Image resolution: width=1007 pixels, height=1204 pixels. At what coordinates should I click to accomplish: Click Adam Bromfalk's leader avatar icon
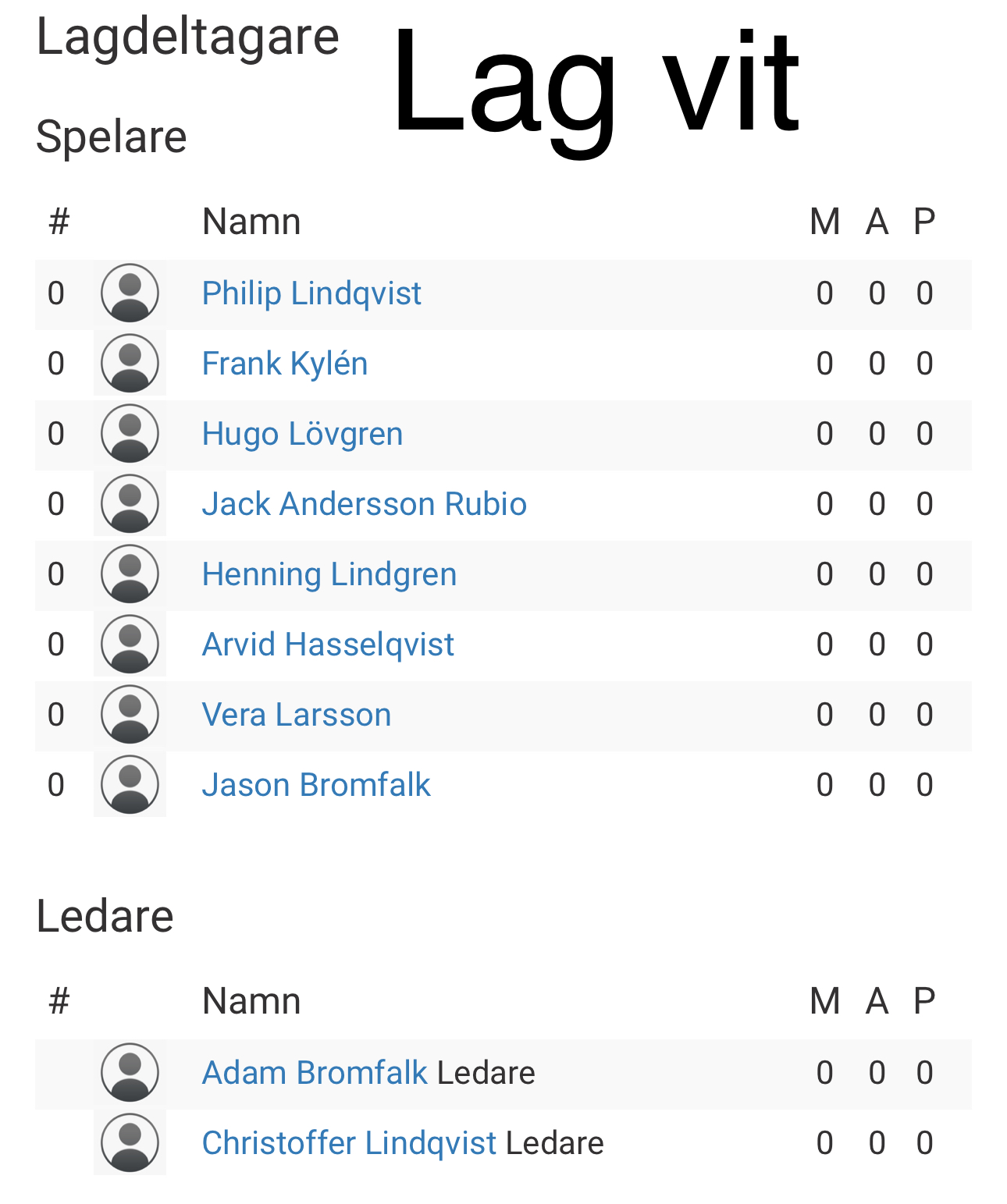pyautogui.click(x=130, y=1073)
